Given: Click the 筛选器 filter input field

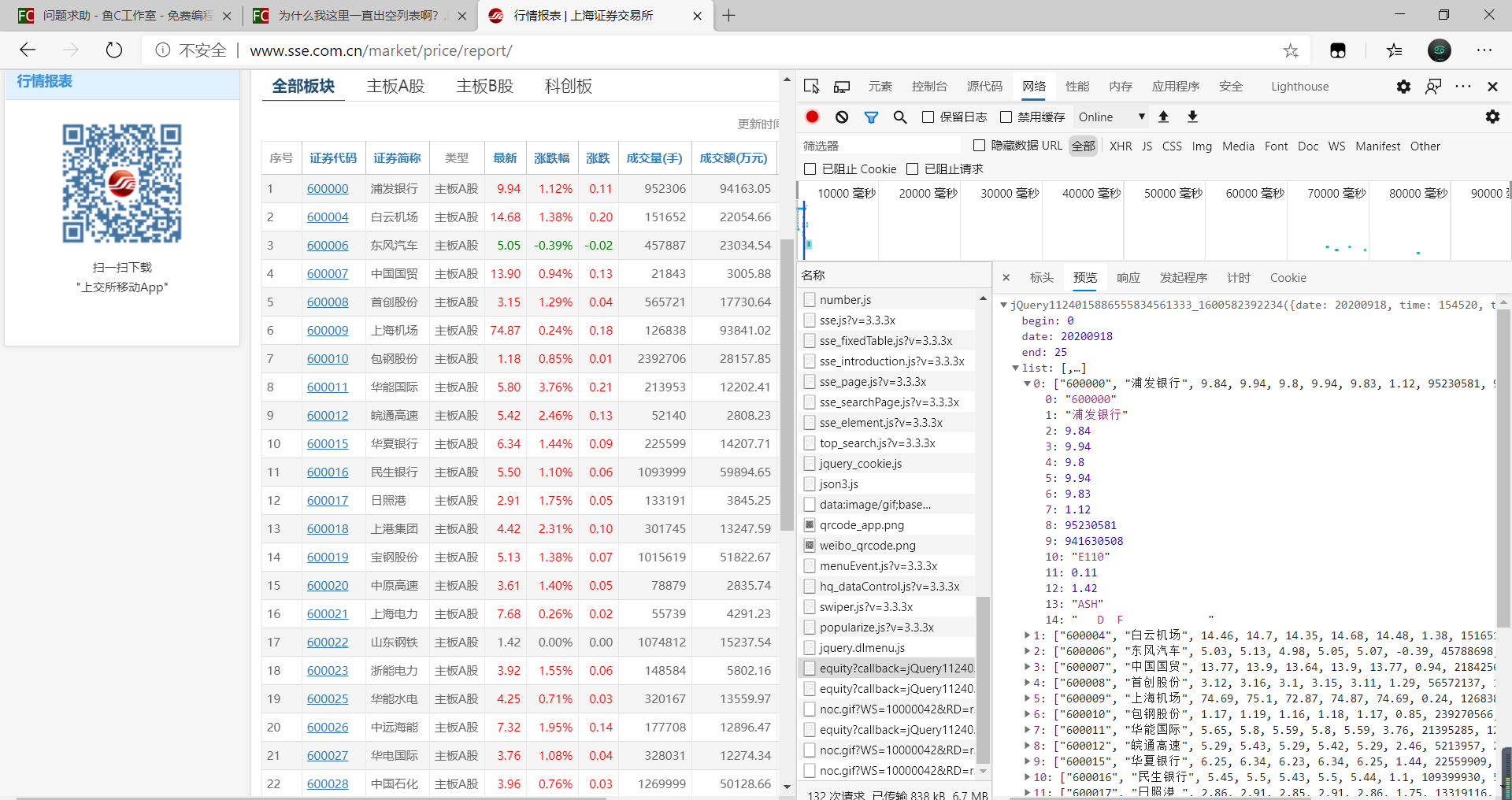Looking at the screenshot, I should tap(880, 146).
